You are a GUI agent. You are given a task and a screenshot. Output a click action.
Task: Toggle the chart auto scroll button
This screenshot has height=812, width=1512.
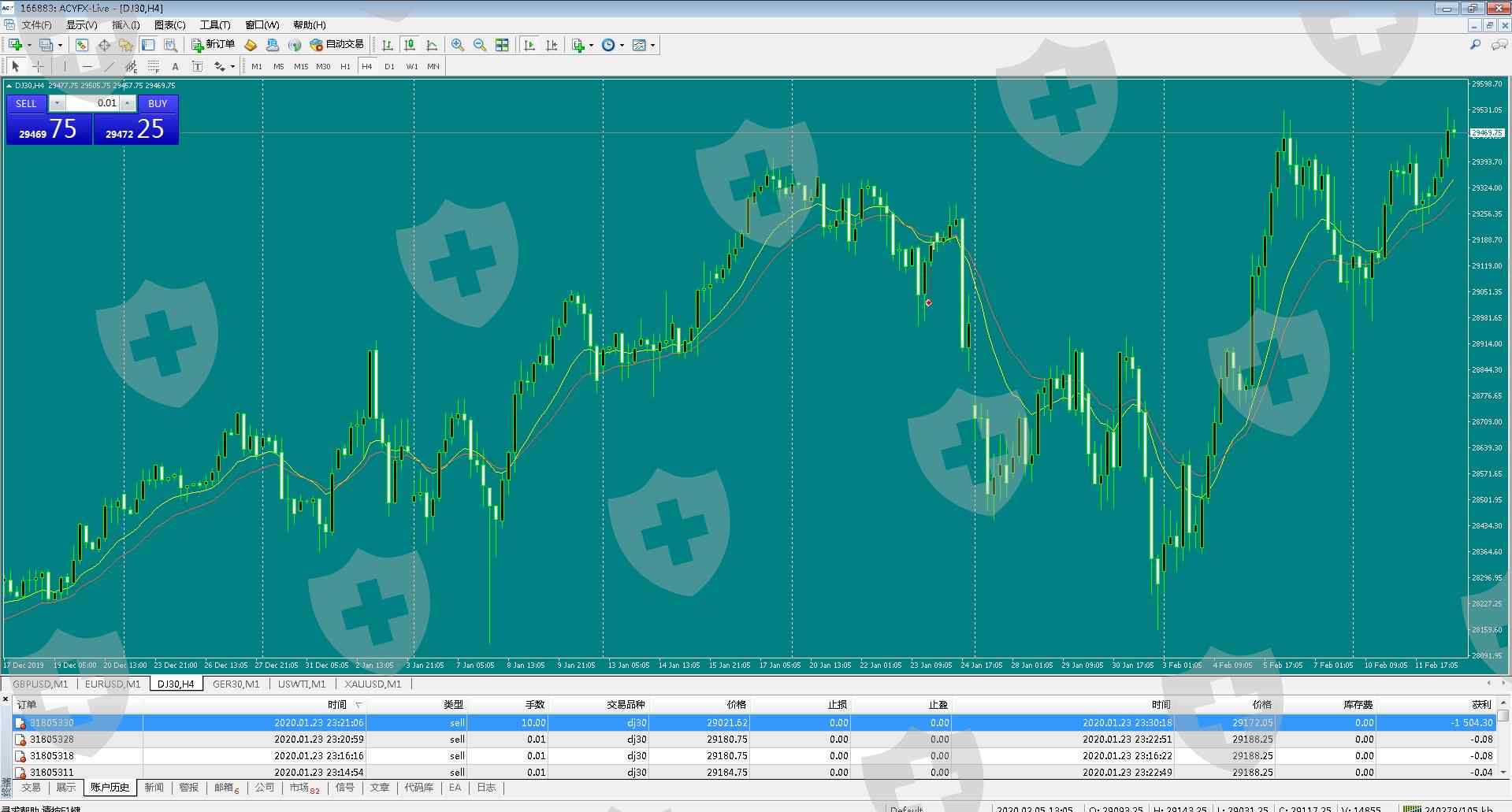[x=529, y=45]
